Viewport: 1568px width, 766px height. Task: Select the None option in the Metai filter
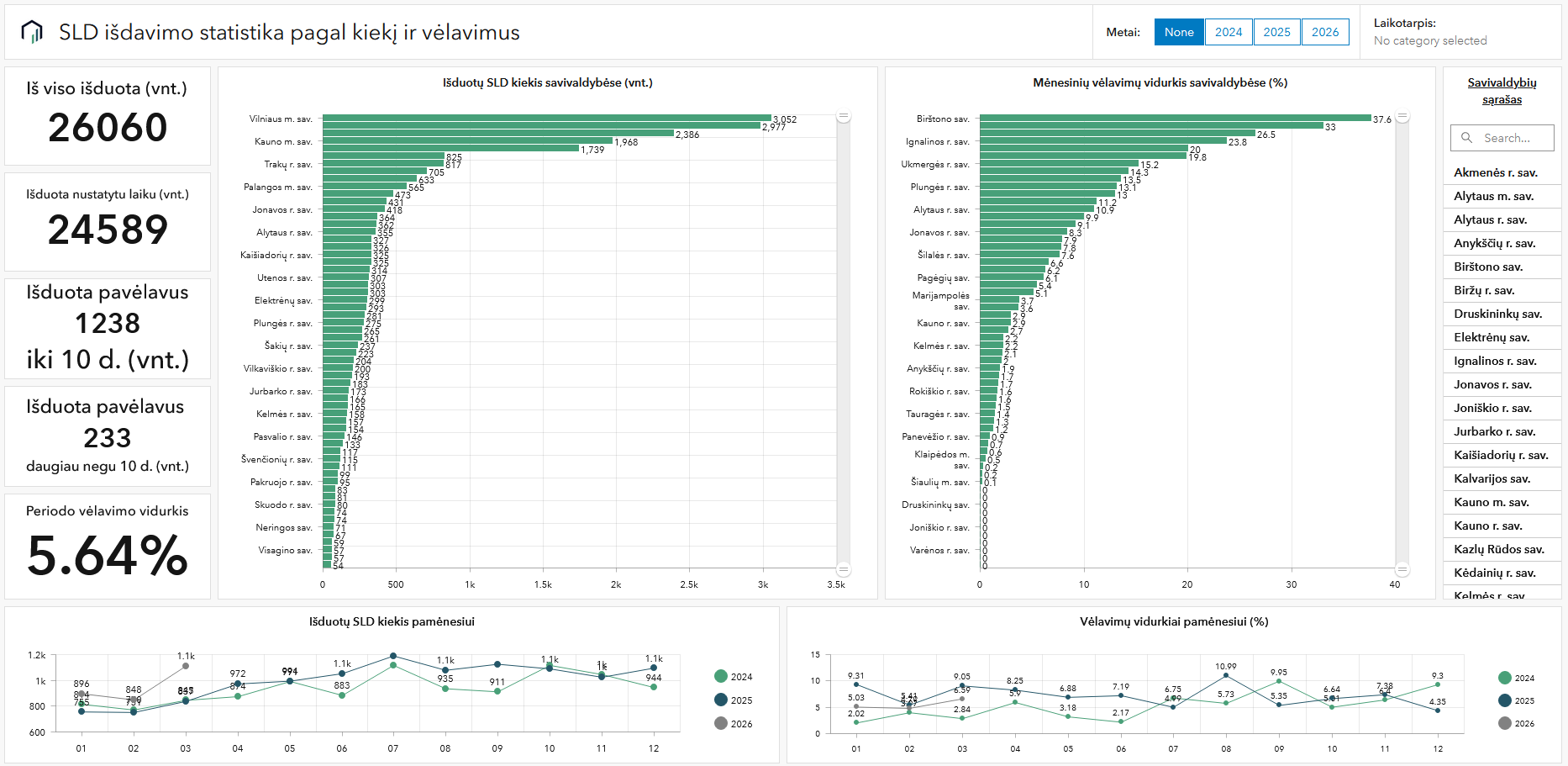[1179, 32]
